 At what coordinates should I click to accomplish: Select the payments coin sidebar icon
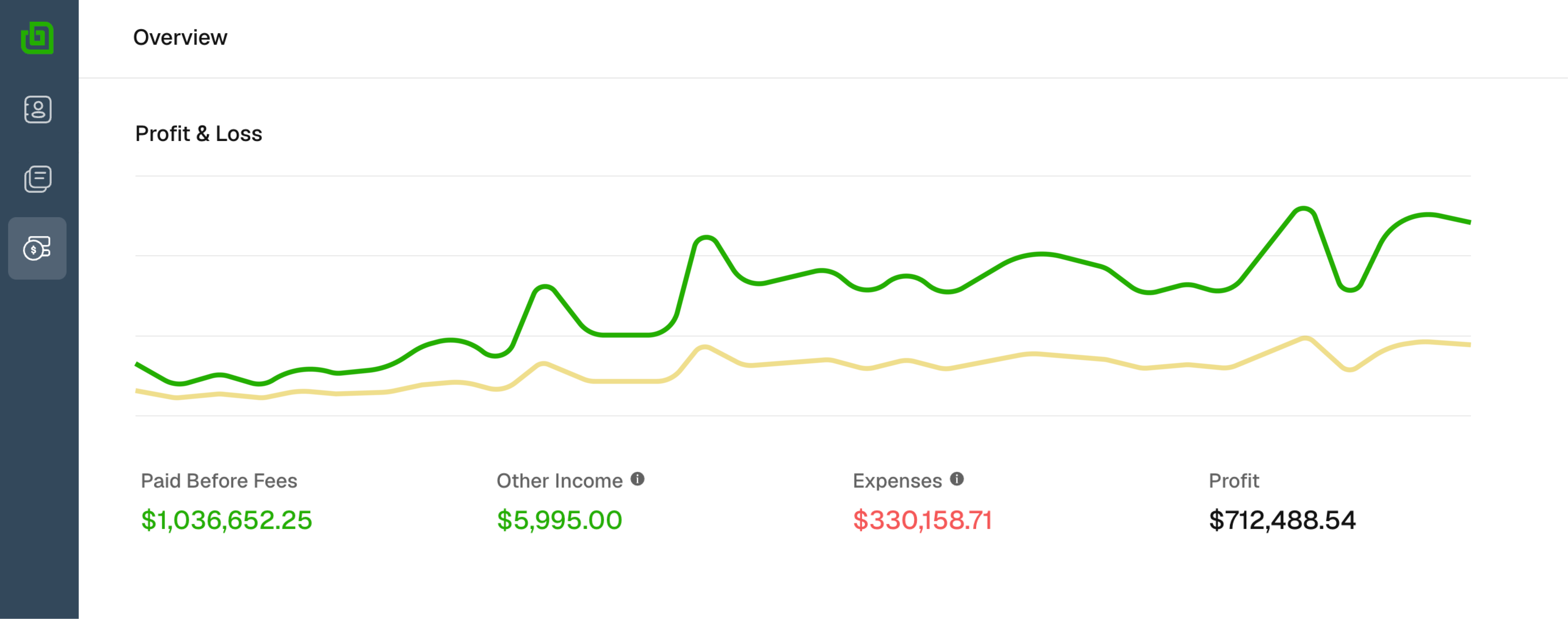pos(37,248)
